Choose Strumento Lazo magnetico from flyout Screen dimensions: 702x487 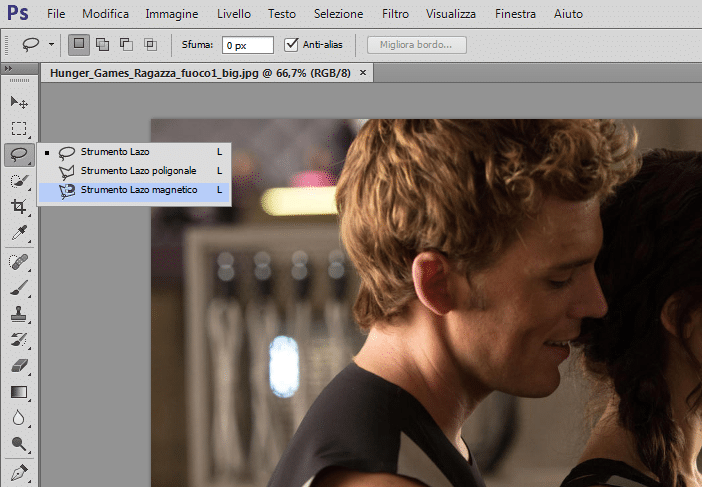139,189
